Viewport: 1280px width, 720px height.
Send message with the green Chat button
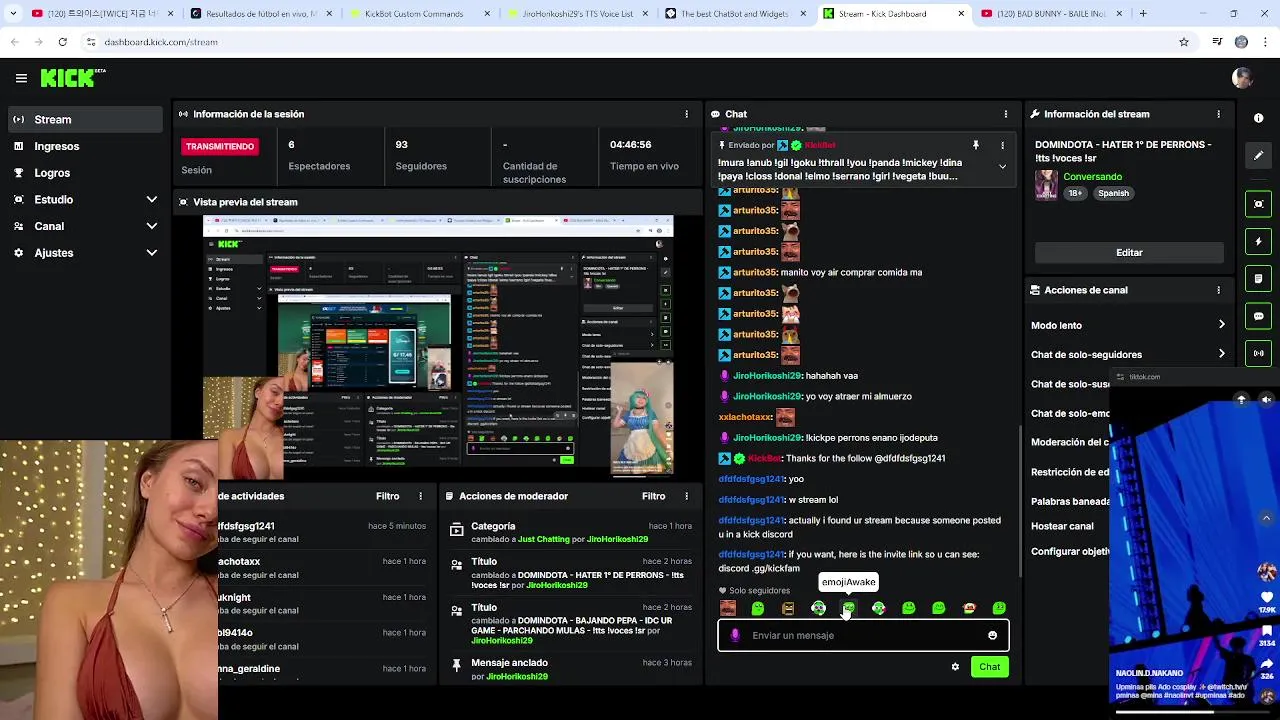point(989,667)
